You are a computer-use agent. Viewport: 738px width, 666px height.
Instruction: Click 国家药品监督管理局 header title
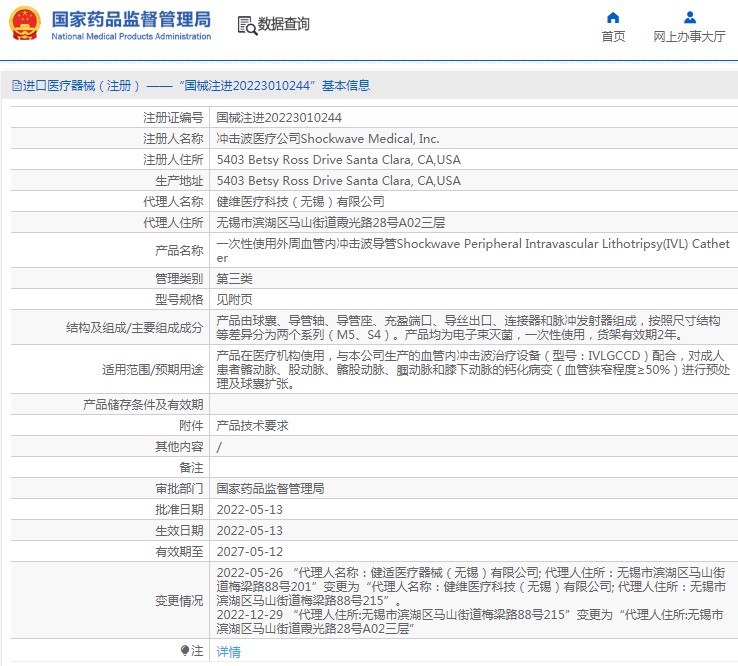click(x=131, y=19)
